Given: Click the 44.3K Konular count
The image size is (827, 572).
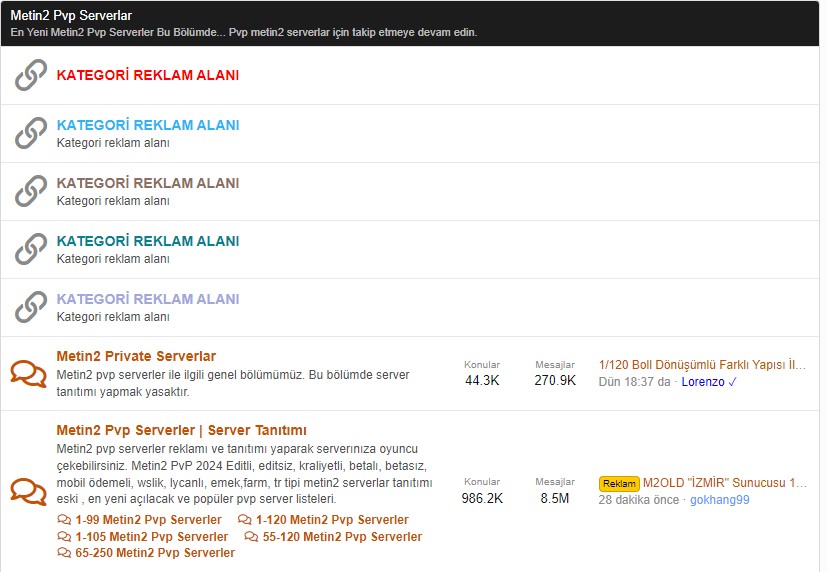Looking at the screenshot, I should click(x=482, y=381).
